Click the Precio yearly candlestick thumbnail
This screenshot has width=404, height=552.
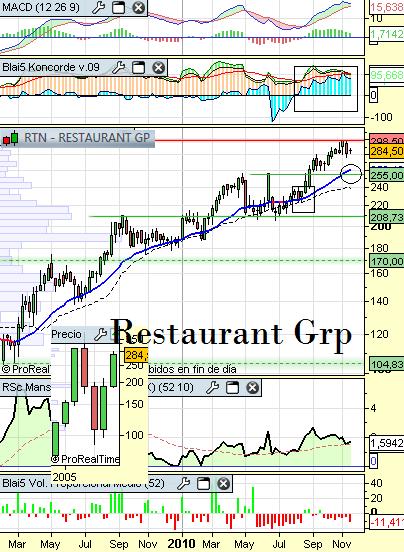[85, 401]
